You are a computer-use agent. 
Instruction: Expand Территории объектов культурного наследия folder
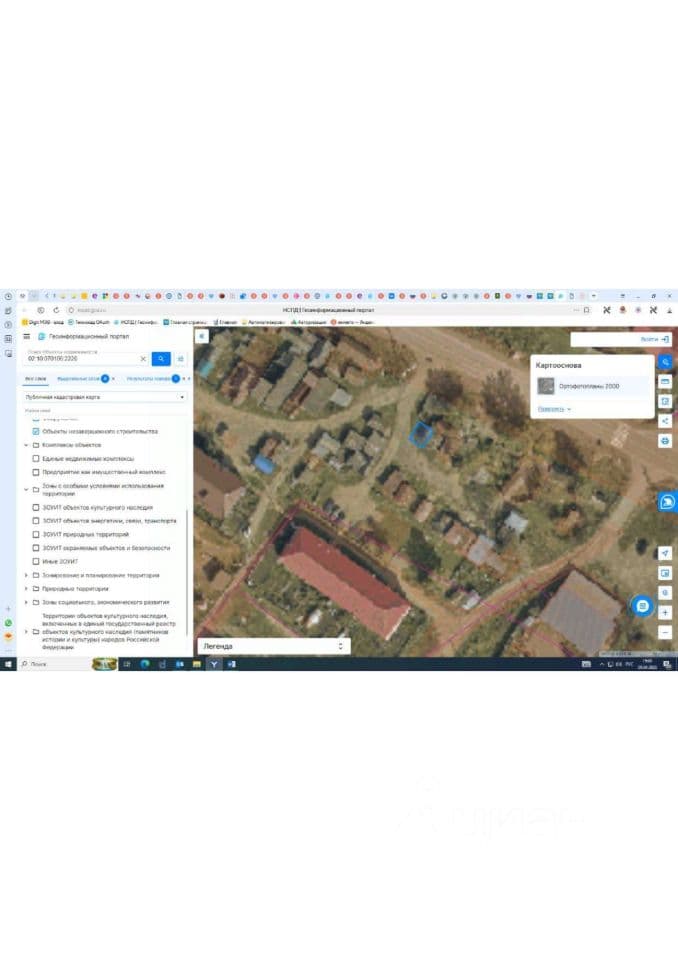click(x=26, y=631)
